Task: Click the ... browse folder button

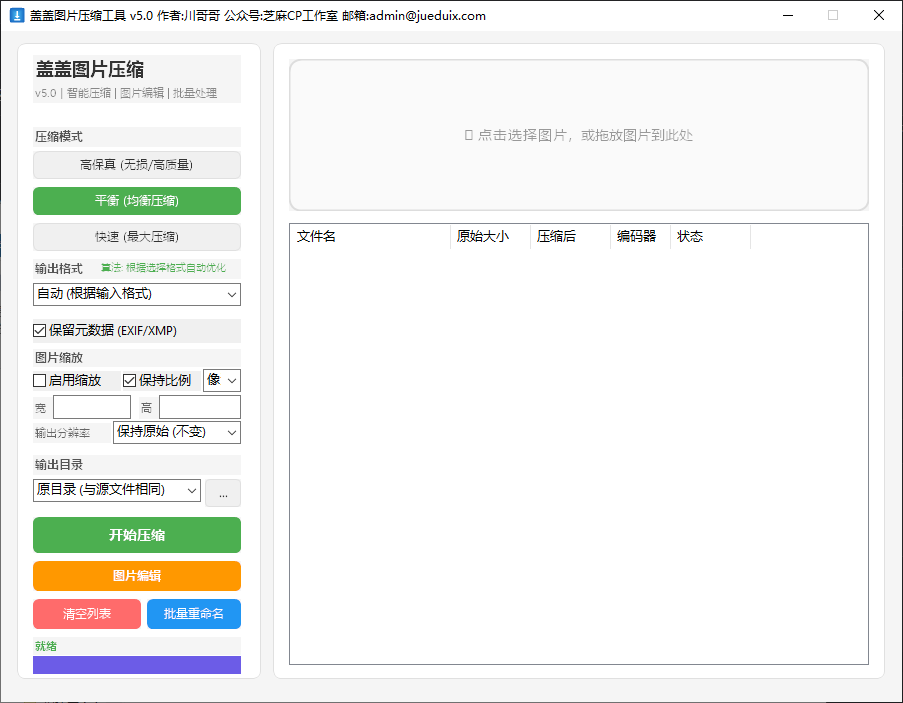Action: [223, 493]
